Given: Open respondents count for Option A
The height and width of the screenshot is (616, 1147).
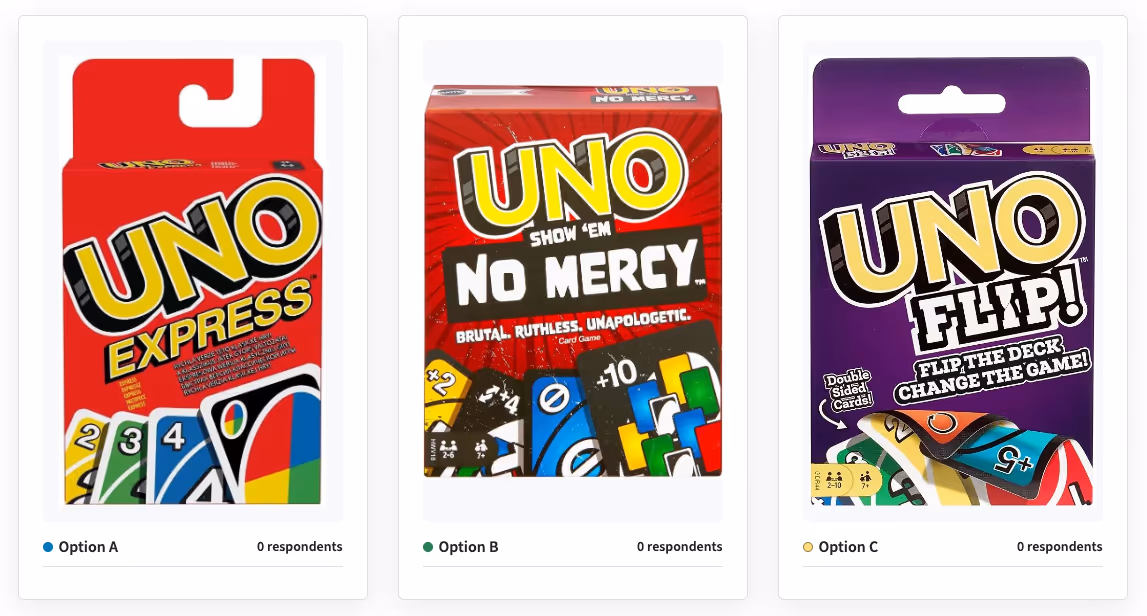Looking at the screenshot, I should (x=299, y=546).
